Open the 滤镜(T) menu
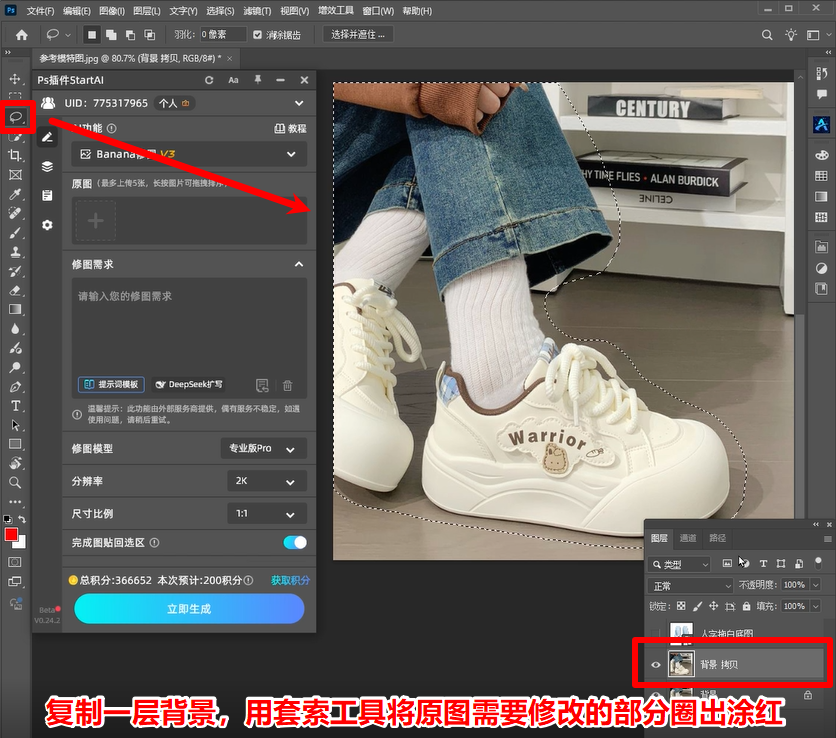The height and width of the screenshot is (738, 836). (258, 11)
